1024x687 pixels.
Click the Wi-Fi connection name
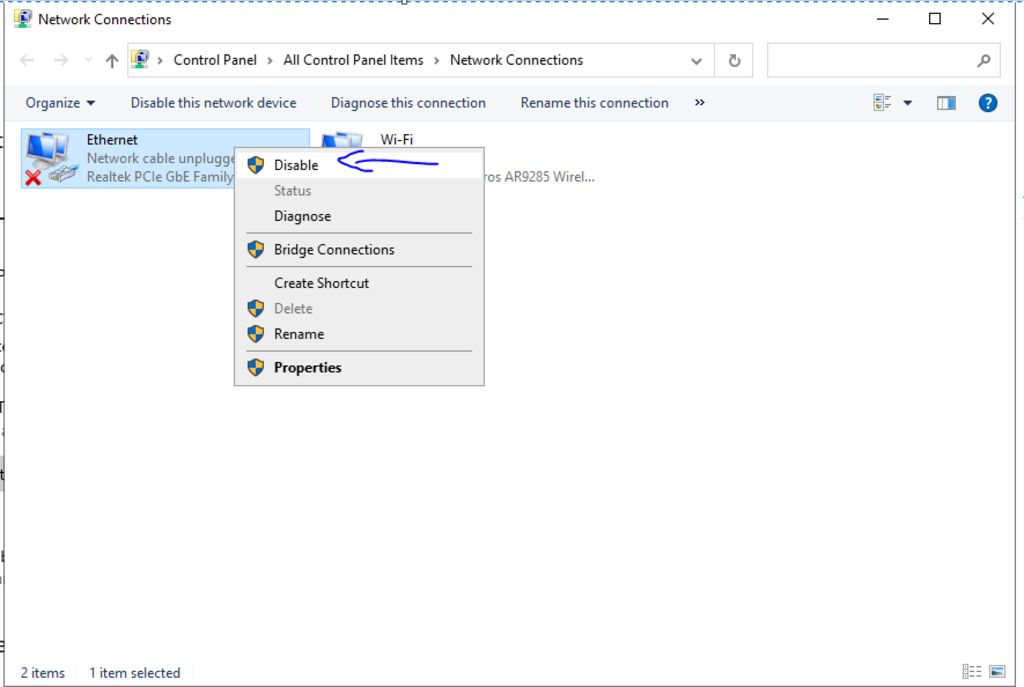396,140
